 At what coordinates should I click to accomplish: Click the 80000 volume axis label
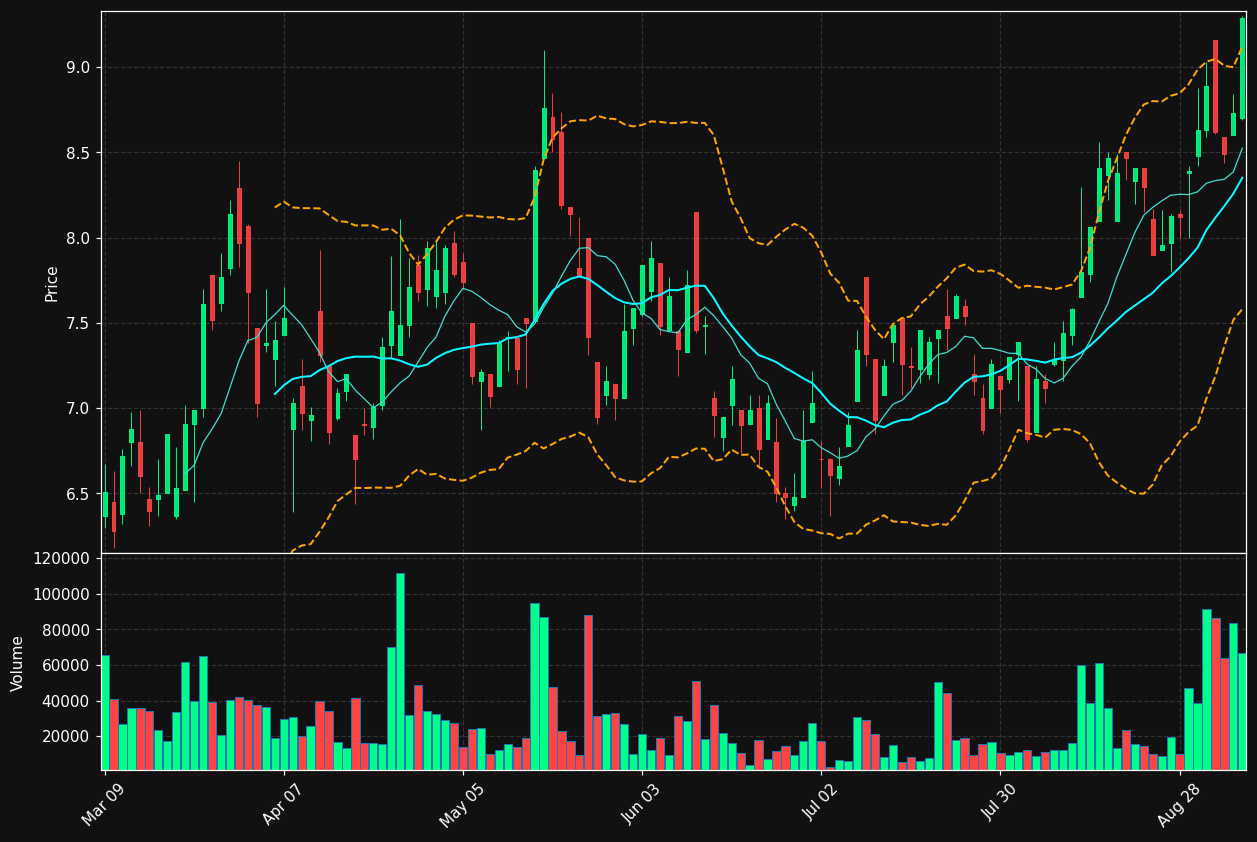[65, 630]
